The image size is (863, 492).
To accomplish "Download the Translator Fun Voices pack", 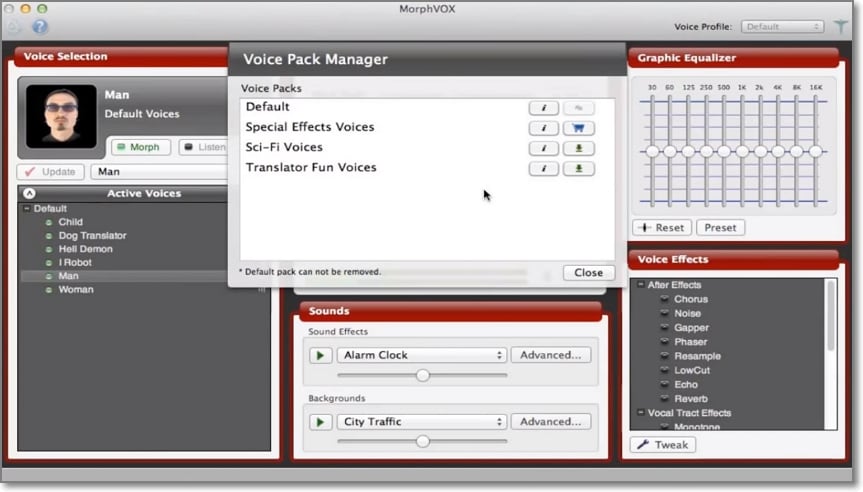I will click(578, 168).
